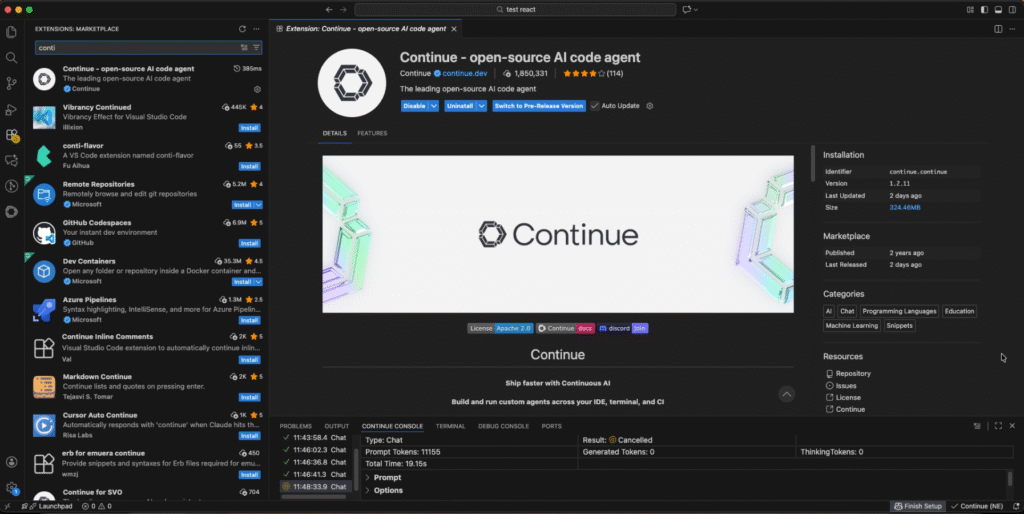Click Switch to Pre-Release Version button
Image resolution: width=1024 pixels, height=514 pixels.
pyautogui.click(x=538, y=105)
